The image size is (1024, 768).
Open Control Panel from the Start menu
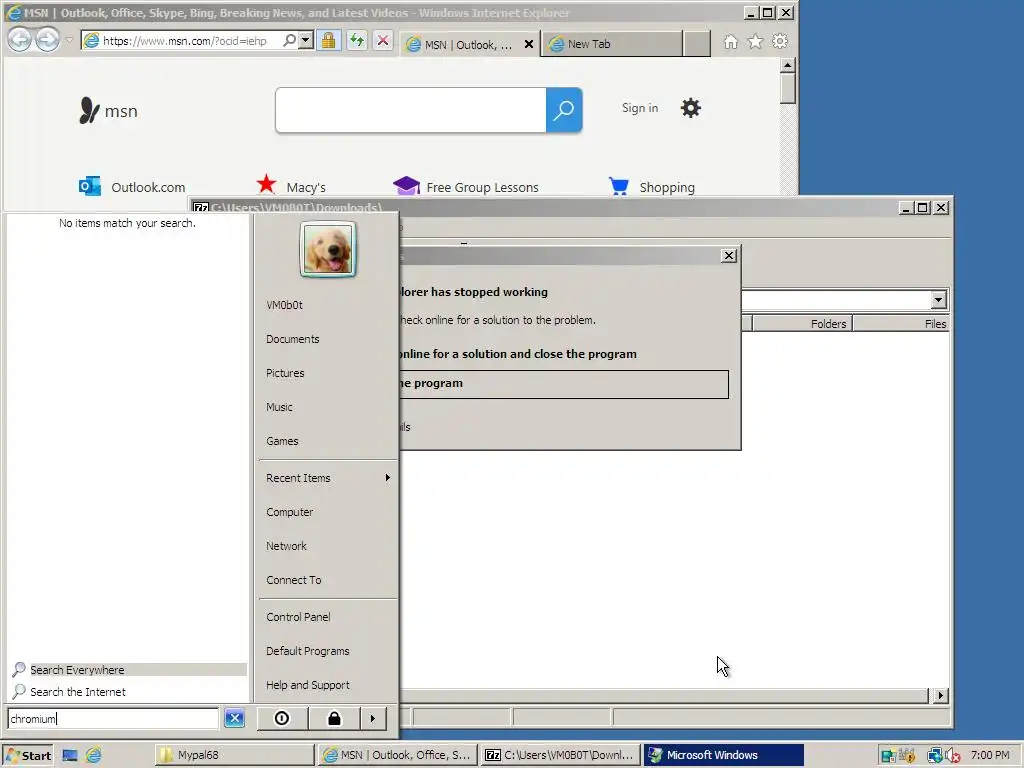tap(298, 617)
